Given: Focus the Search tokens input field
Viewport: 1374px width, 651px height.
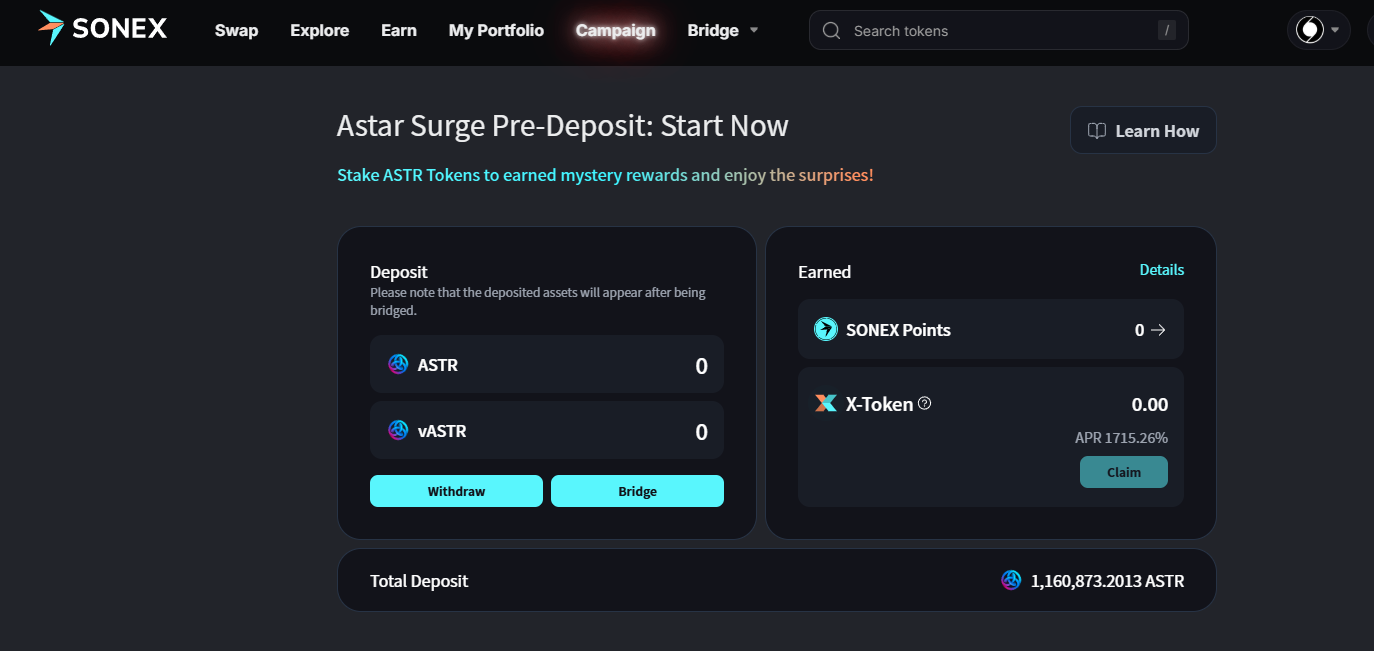Looking at the screenshot, I should click(998, 30).
